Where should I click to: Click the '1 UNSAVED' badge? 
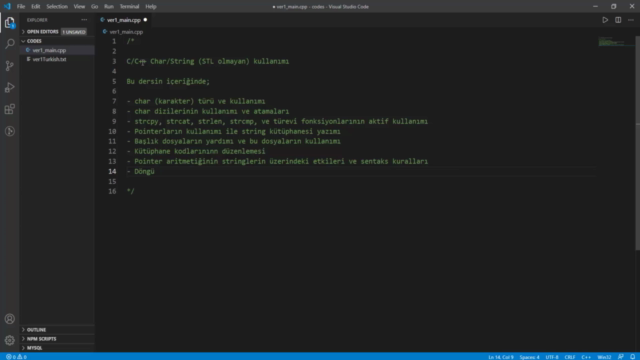click(x=74, y=32)
